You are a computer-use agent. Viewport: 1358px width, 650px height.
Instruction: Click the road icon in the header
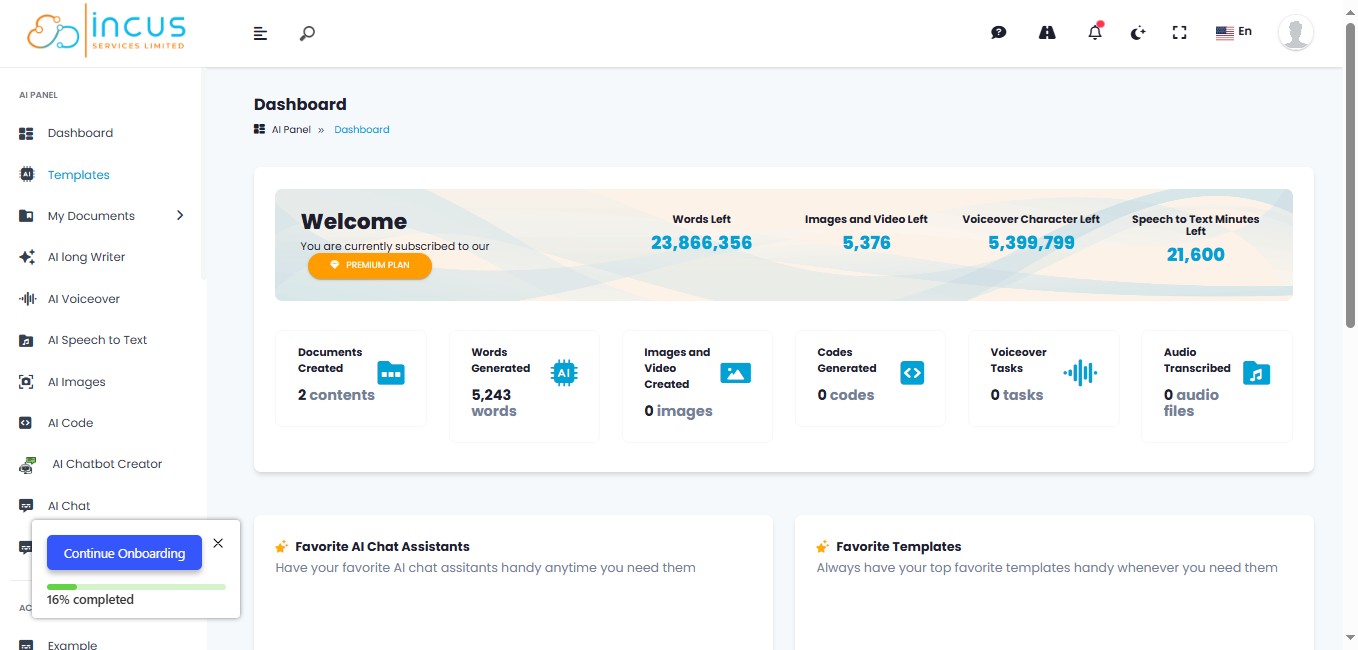pyautogui.click(x=1047, y=33)
